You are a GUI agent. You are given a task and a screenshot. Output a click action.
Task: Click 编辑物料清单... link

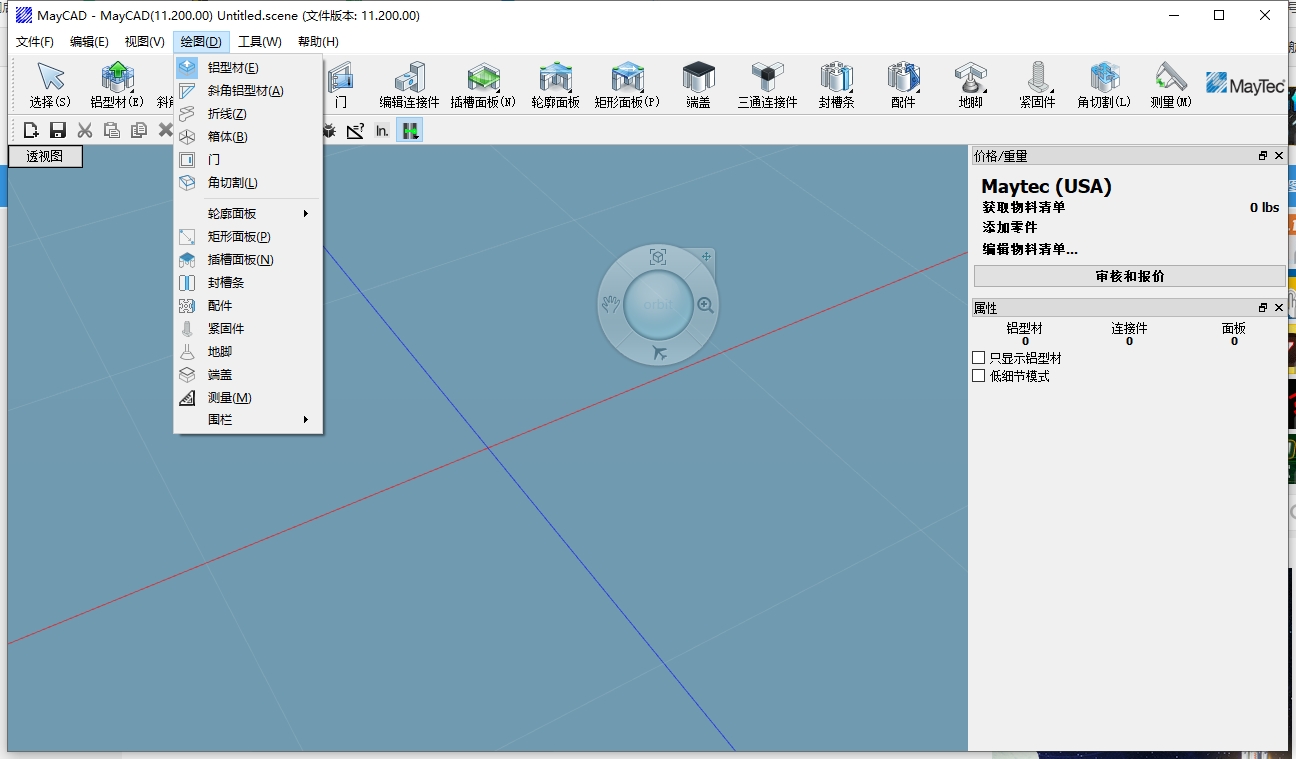[x=1029, y=249]
